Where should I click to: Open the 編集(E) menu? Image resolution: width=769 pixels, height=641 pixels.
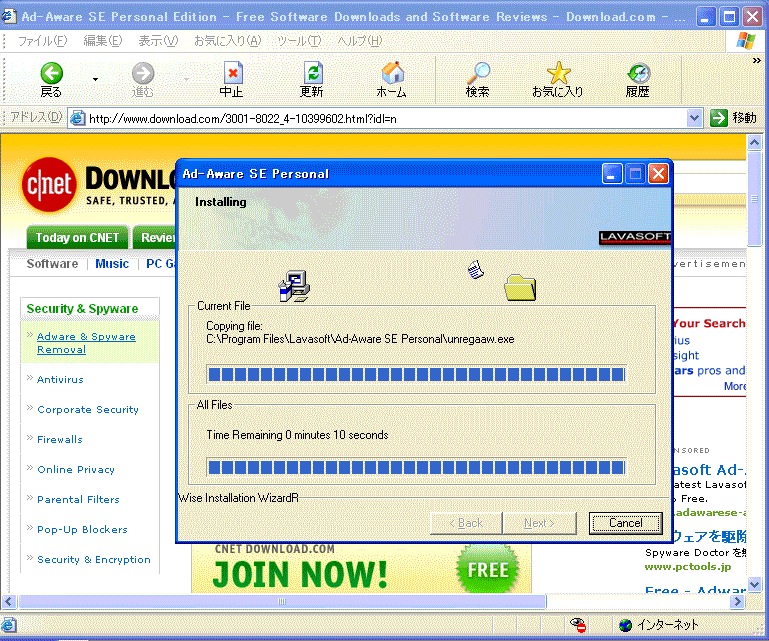pyautogui.click(x=103, y=41)
